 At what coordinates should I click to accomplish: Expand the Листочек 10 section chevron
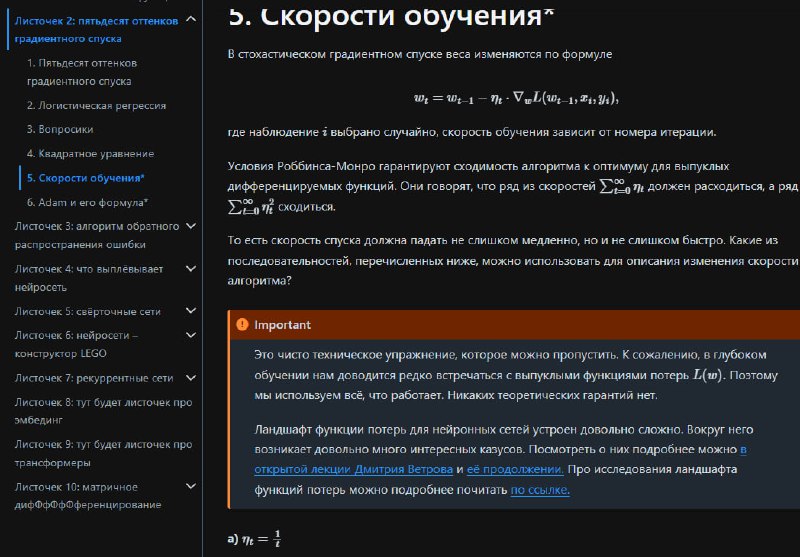(x=191, y=486)
